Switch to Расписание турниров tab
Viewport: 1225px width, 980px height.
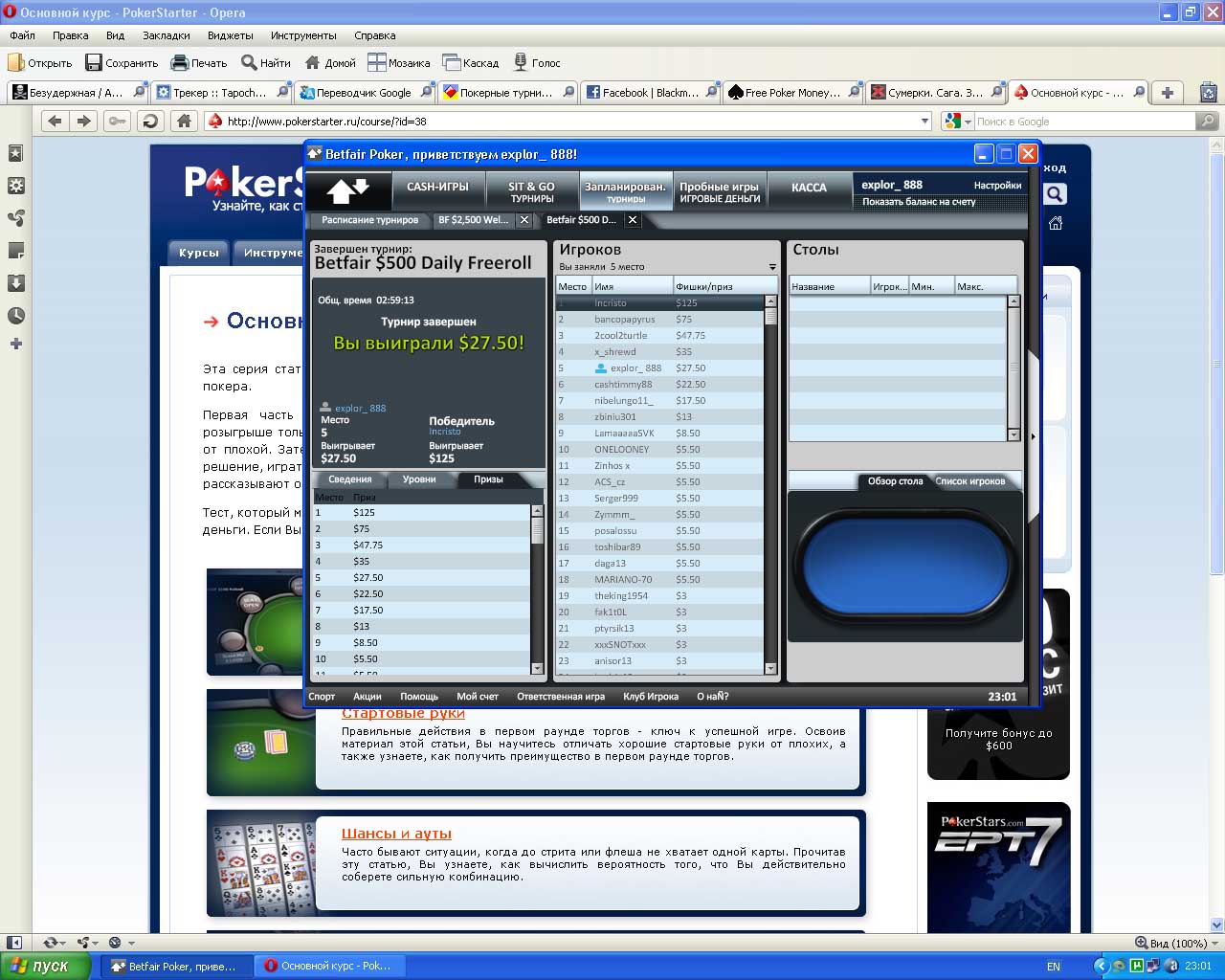coord(370,220)
